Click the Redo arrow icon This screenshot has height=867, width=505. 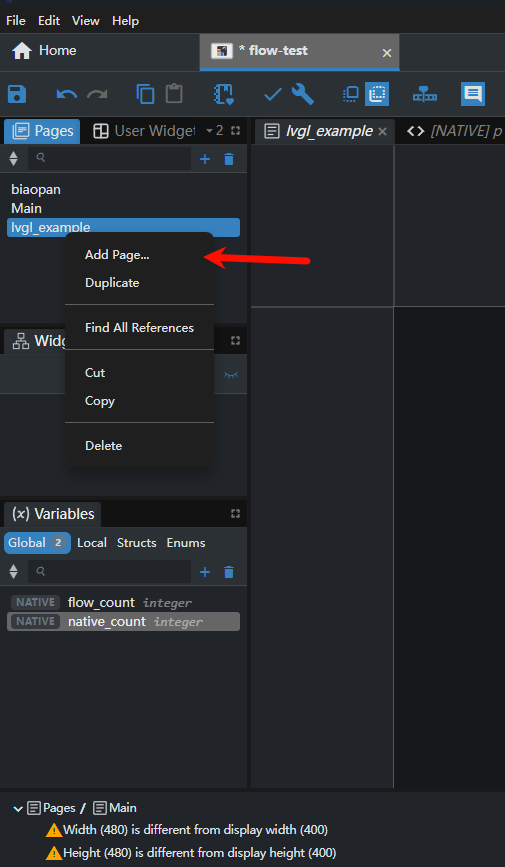[x=97, y=94]
